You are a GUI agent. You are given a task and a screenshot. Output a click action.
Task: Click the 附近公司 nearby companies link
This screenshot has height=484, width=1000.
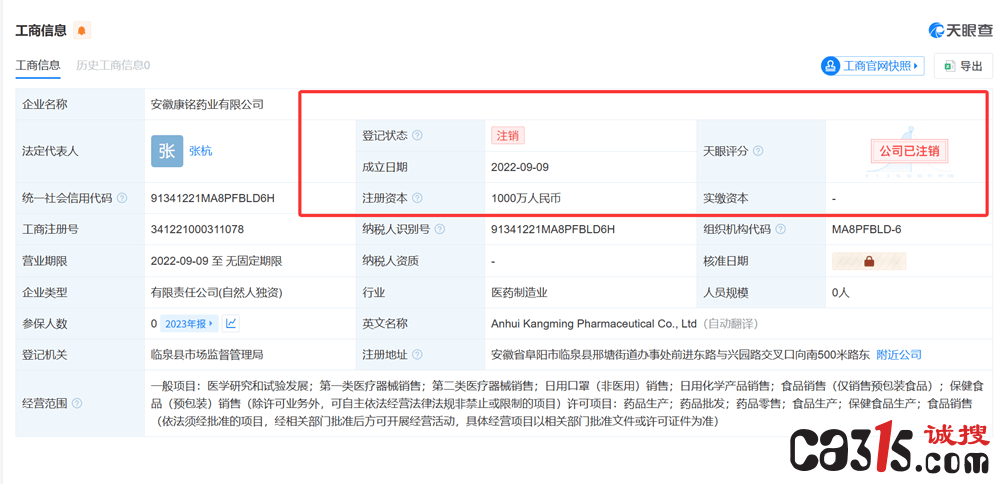coord(899,355)
